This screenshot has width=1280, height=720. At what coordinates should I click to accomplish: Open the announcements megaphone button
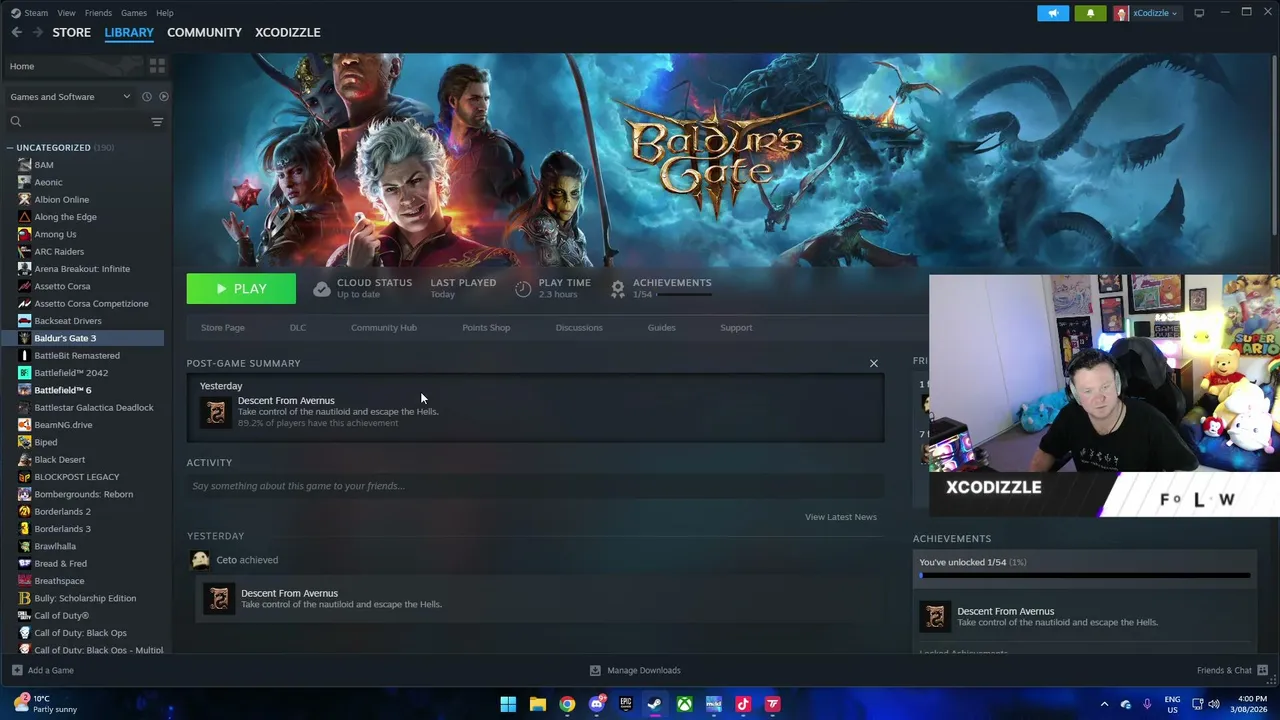tap(1053, 13)
